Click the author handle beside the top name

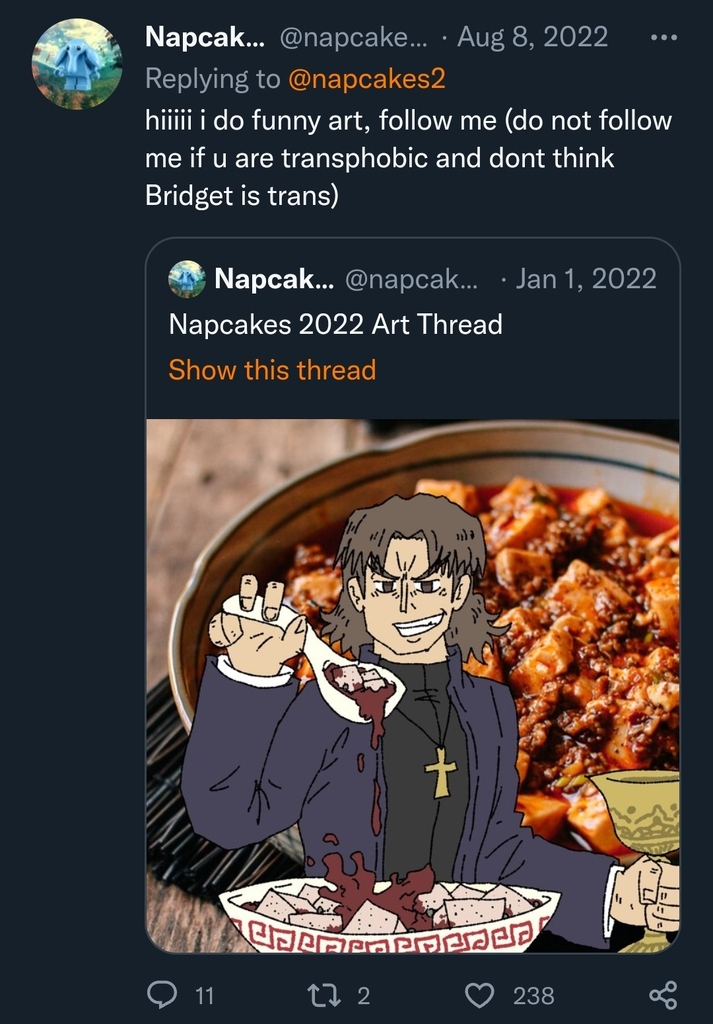coord(353,37)
